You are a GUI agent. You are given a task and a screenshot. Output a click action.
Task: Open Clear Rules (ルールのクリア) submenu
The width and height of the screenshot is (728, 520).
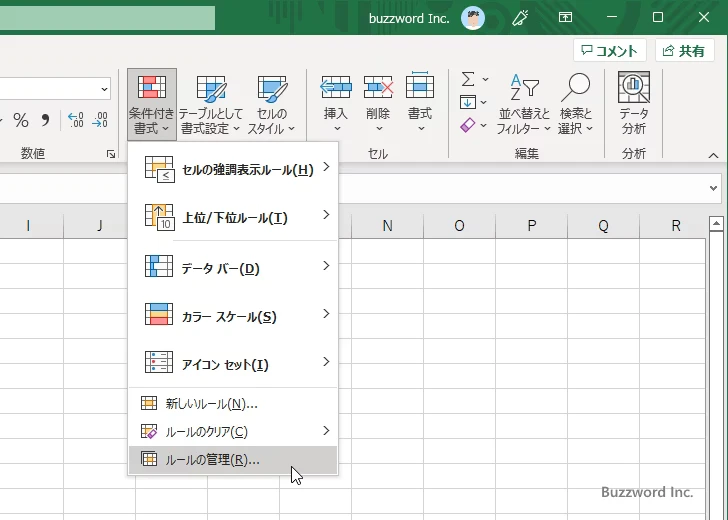234,431
